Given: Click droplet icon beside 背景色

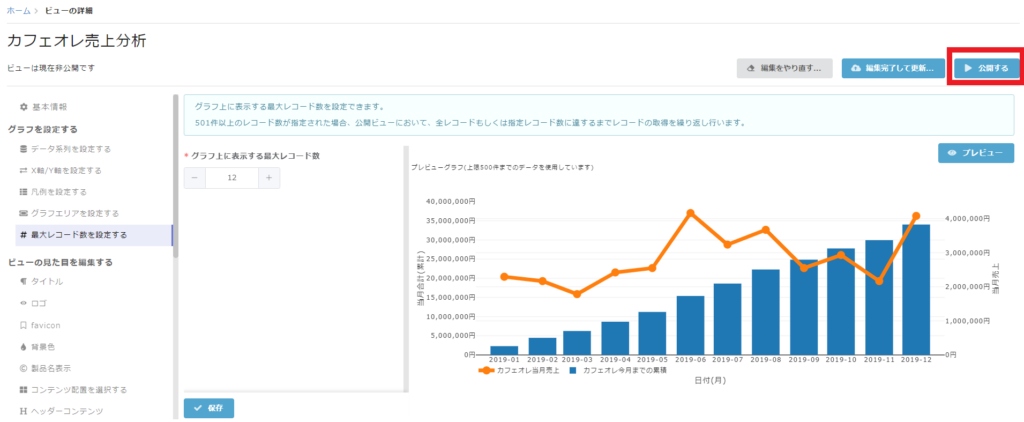Looking at the screenshot, I should [x=24, y=346].
